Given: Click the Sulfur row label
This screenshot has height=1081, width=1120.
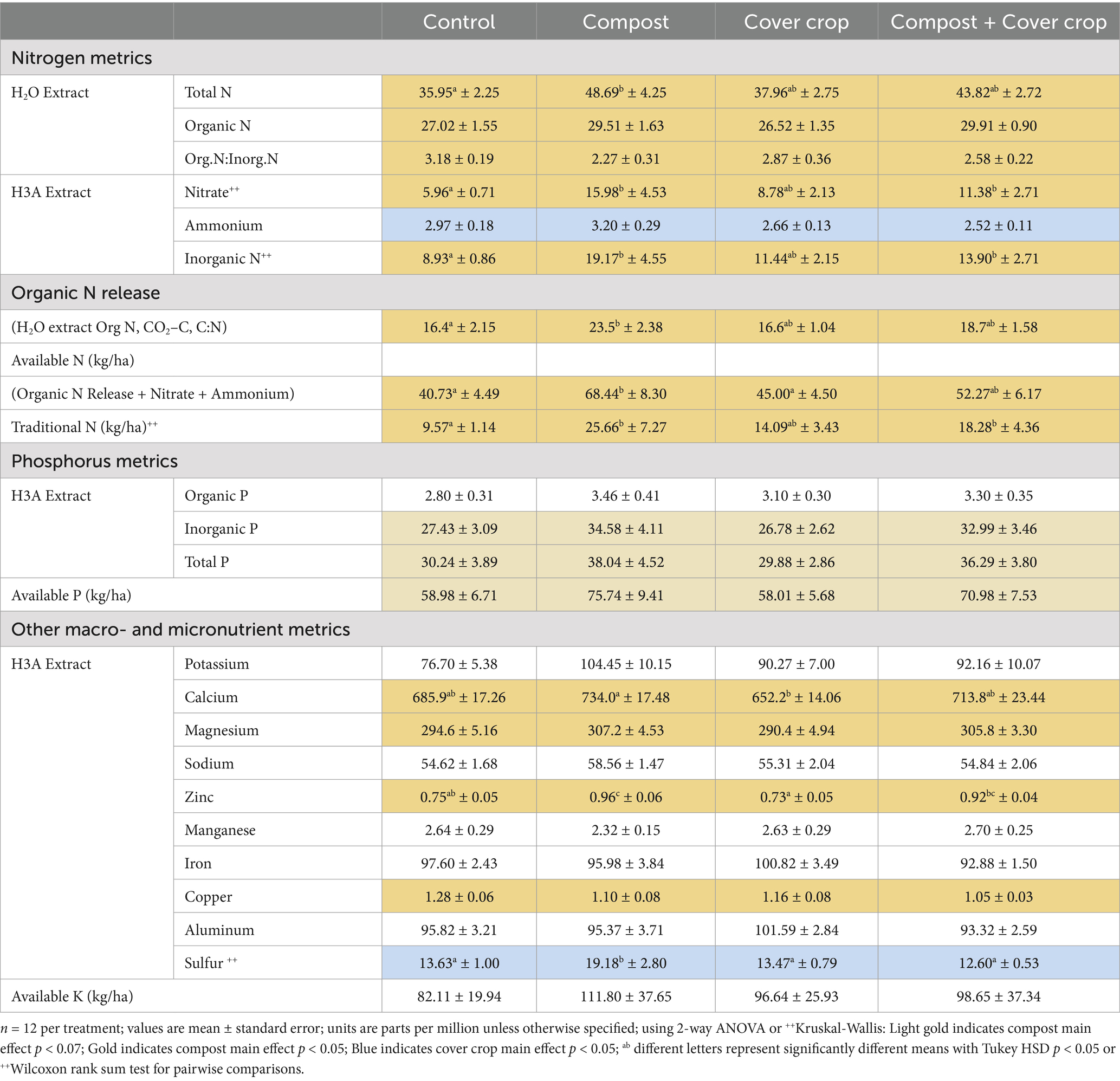Looking at the screenshot, I should pyautogui.click(x=210, y=963).
